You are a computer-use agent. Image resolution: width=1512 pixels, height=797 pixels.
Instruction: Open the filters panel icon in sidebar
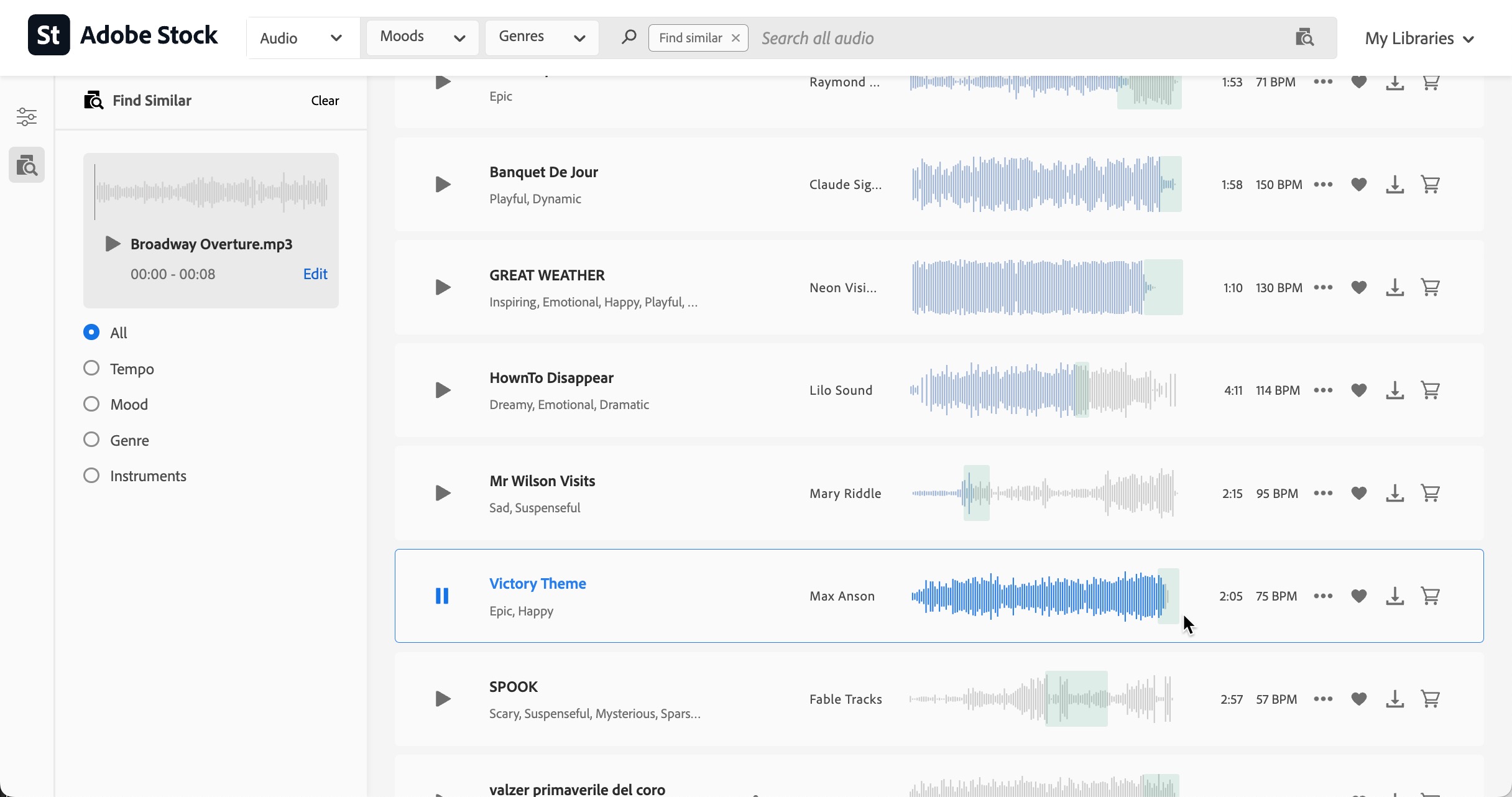coord(26,116)
